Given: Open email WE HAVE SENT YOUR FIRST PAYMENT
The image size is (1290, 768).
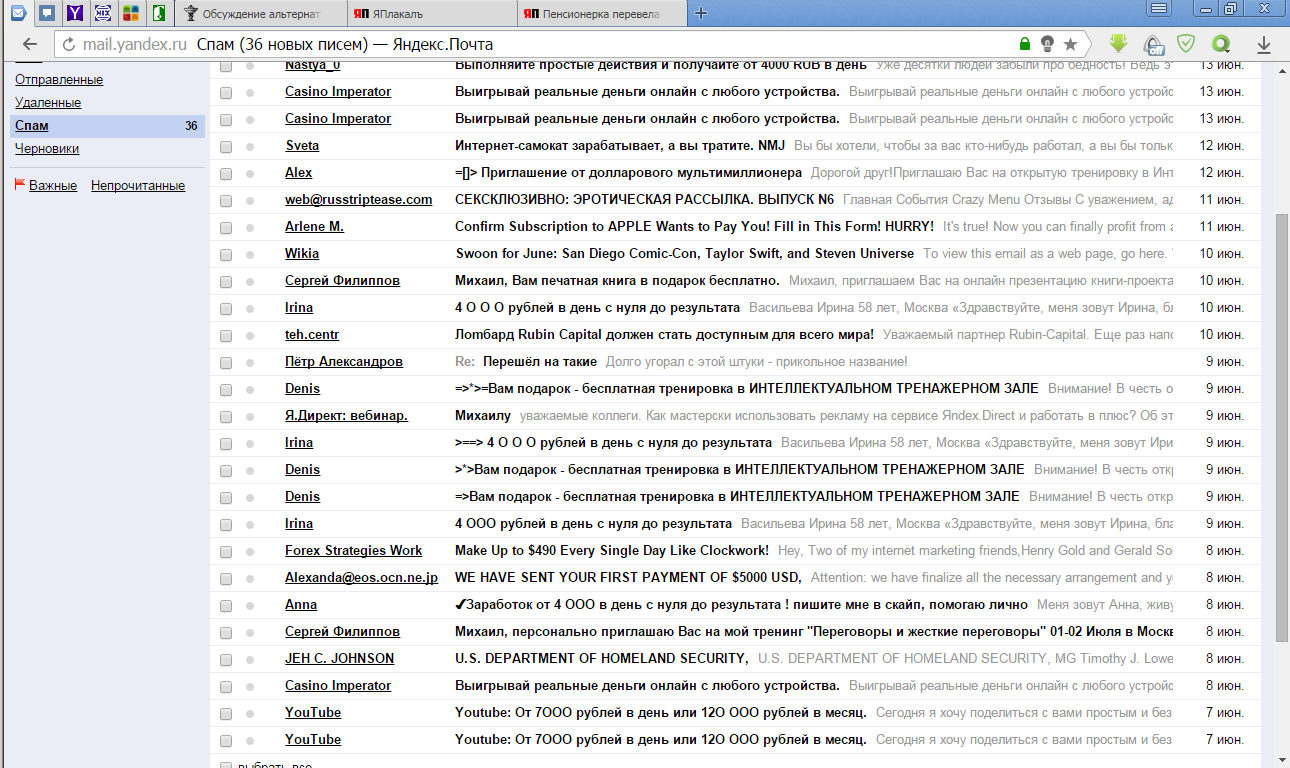Looking at the screenshot, I should tap(628, 578).
